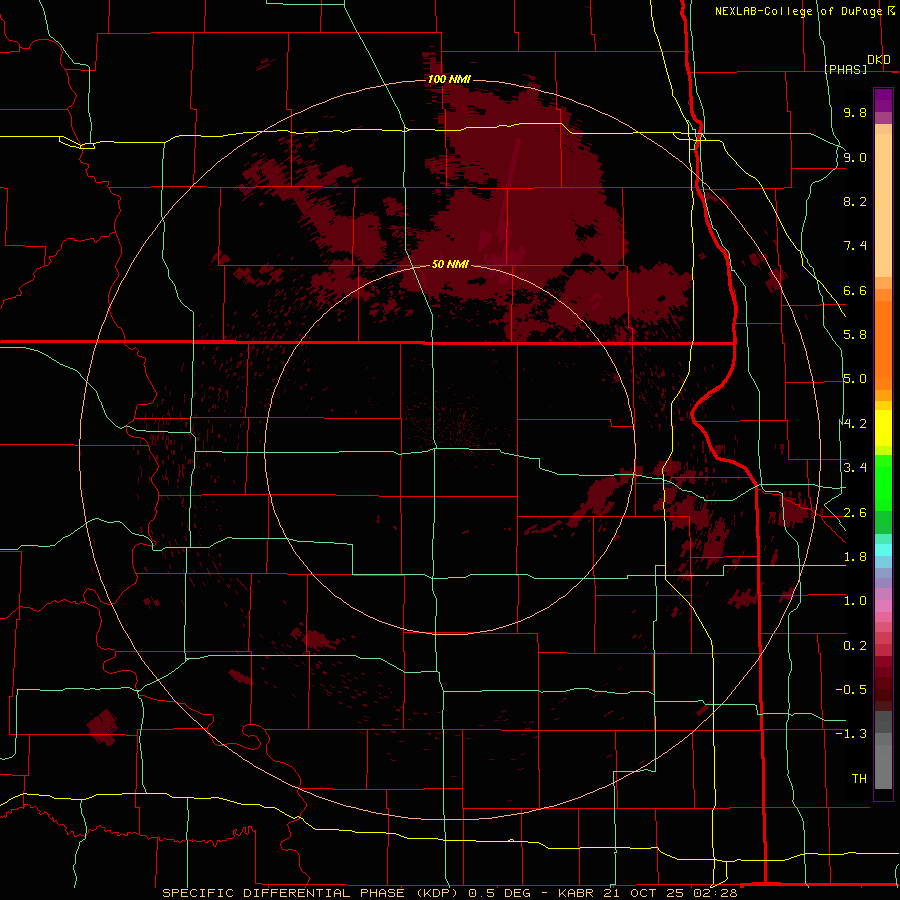Click the 7.4 legend value
900x900 pixels.
[x=855, y=246]
